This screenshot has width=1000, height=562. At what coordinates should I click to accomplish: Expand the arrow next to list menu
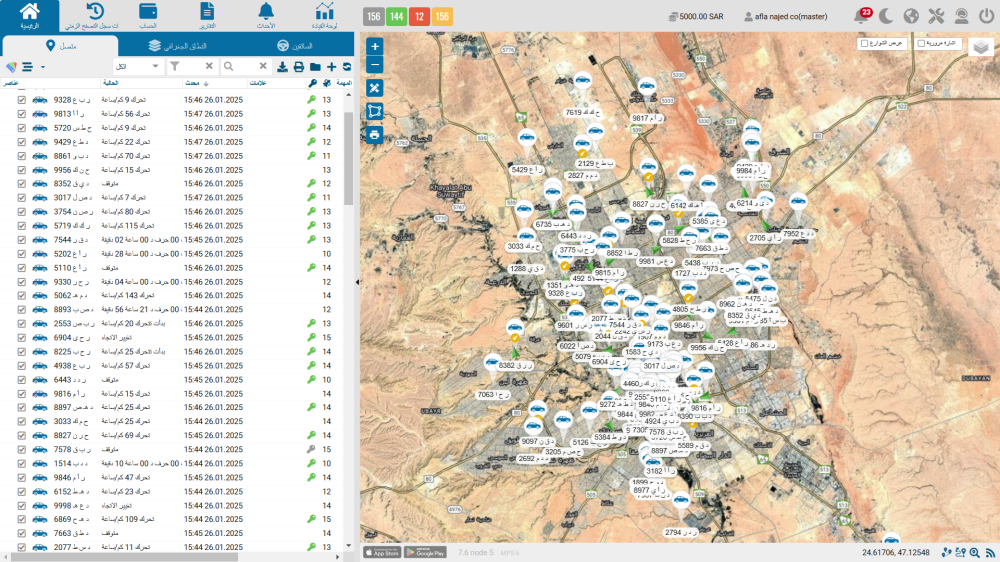tap(43, 67)
